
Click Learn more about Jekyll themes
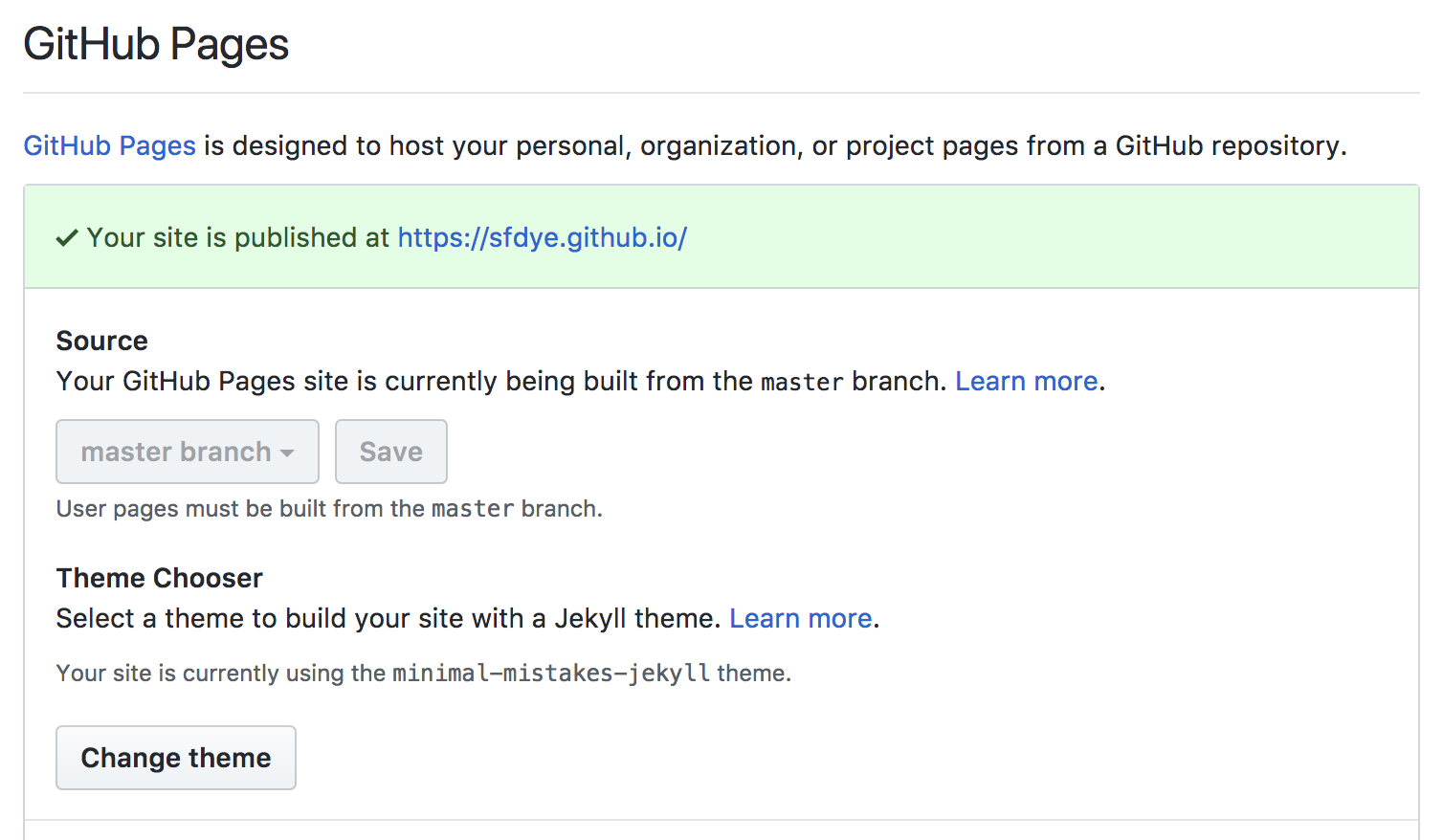tap(800, 618)
